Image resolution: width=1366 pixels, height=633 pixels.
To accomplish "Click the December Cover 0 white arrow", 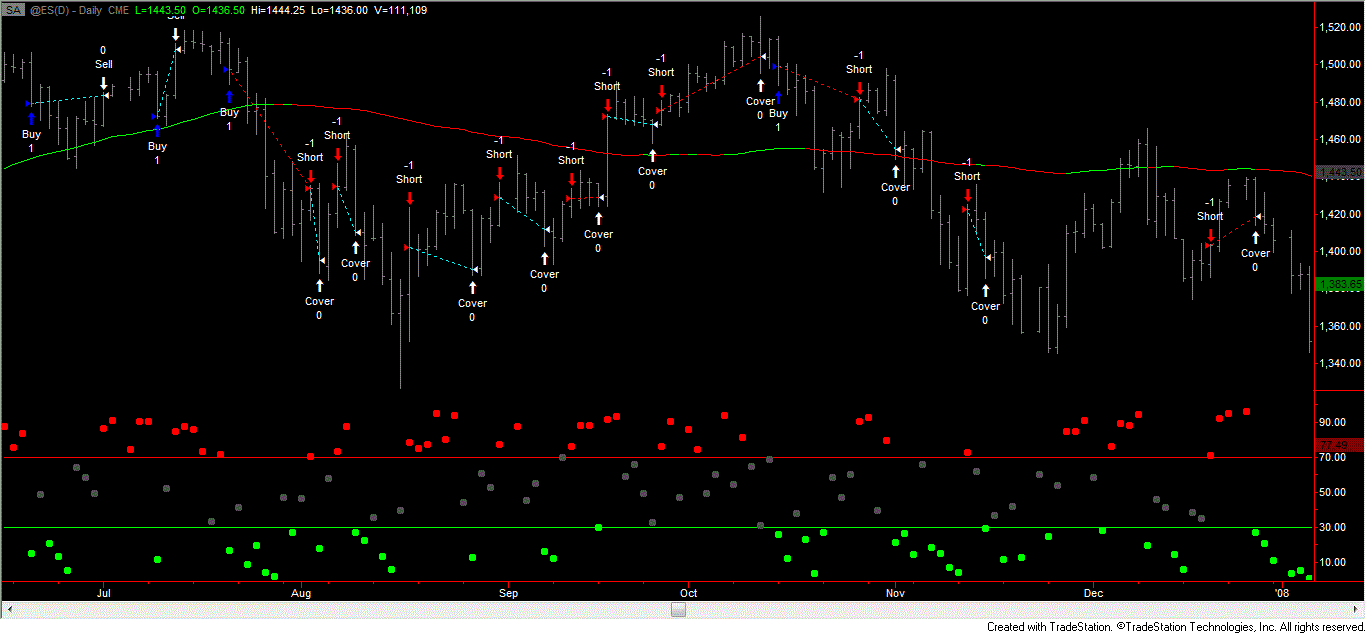I will (x=1255, y=237).
